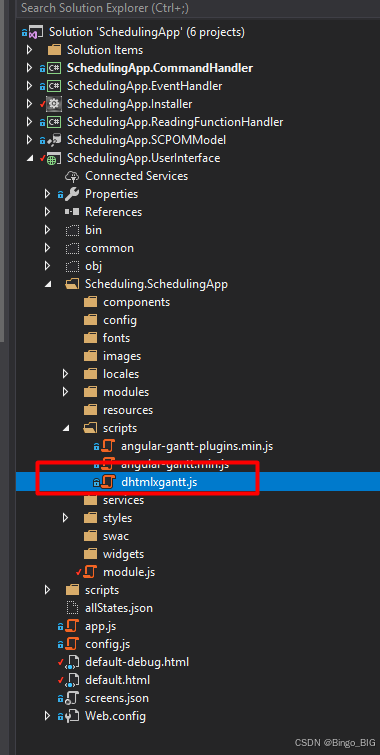Expand the SchedulingApp.CommandHandler project

[30, 68]
